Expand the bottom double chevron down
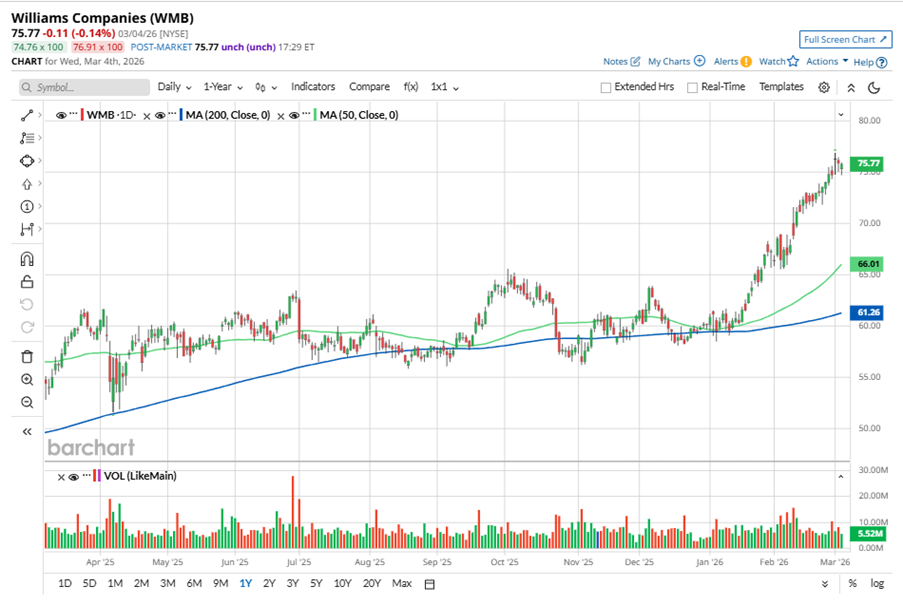The width and height of the screenshot is (903, 605). (x=825, y=584)
